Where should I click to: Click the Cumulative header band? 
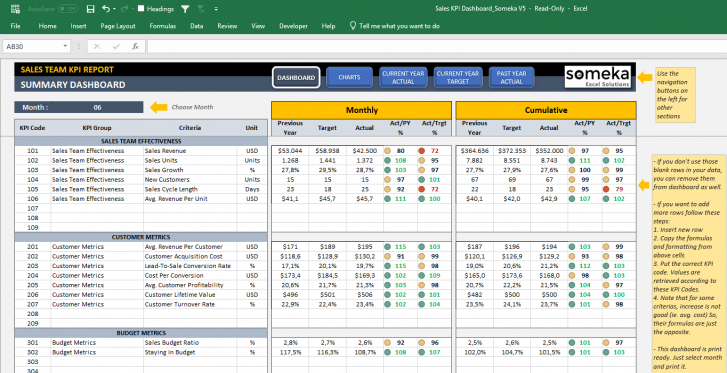pyautogui.click(x=546, y=110)
